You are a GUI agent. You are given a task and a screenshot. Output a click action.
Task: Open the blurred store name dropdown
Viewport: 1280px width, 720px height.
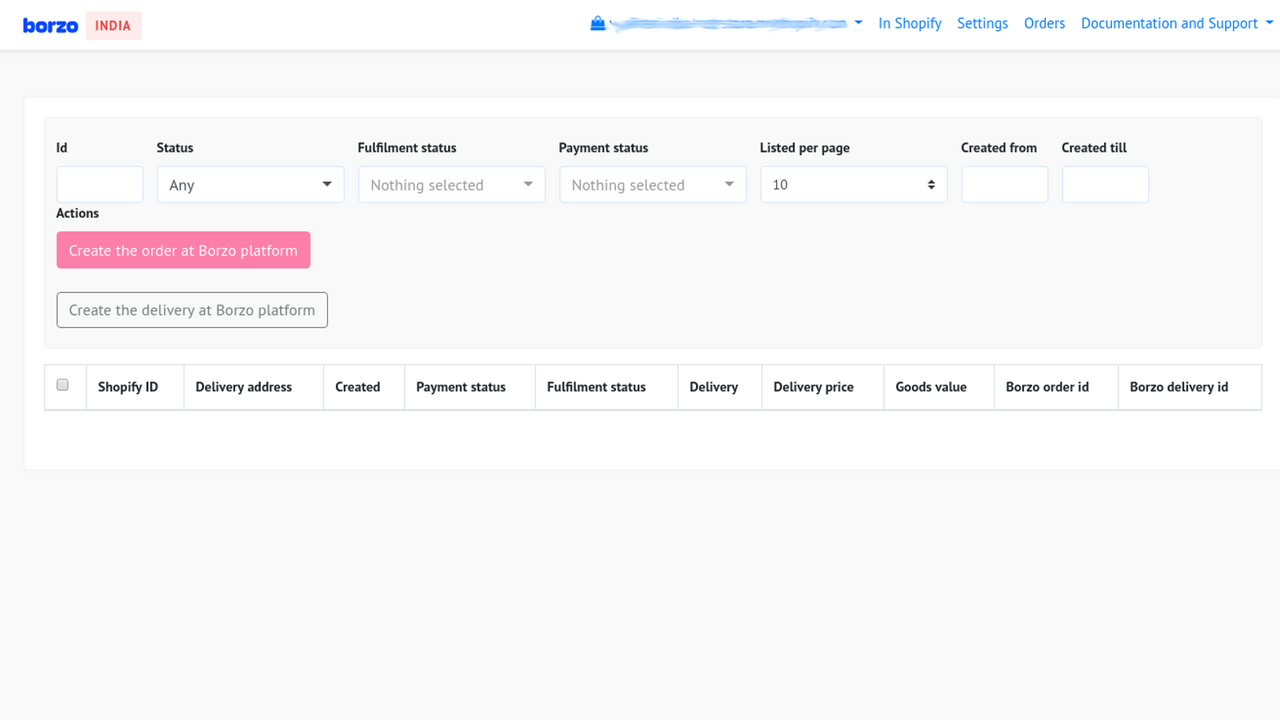(727, 23)
